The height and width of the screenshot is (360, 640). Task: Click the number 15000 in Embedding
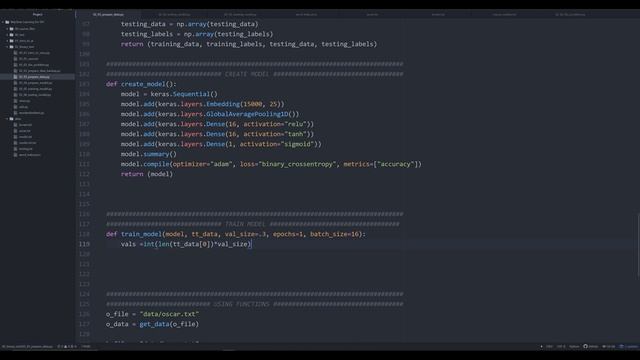click(253, 104)
